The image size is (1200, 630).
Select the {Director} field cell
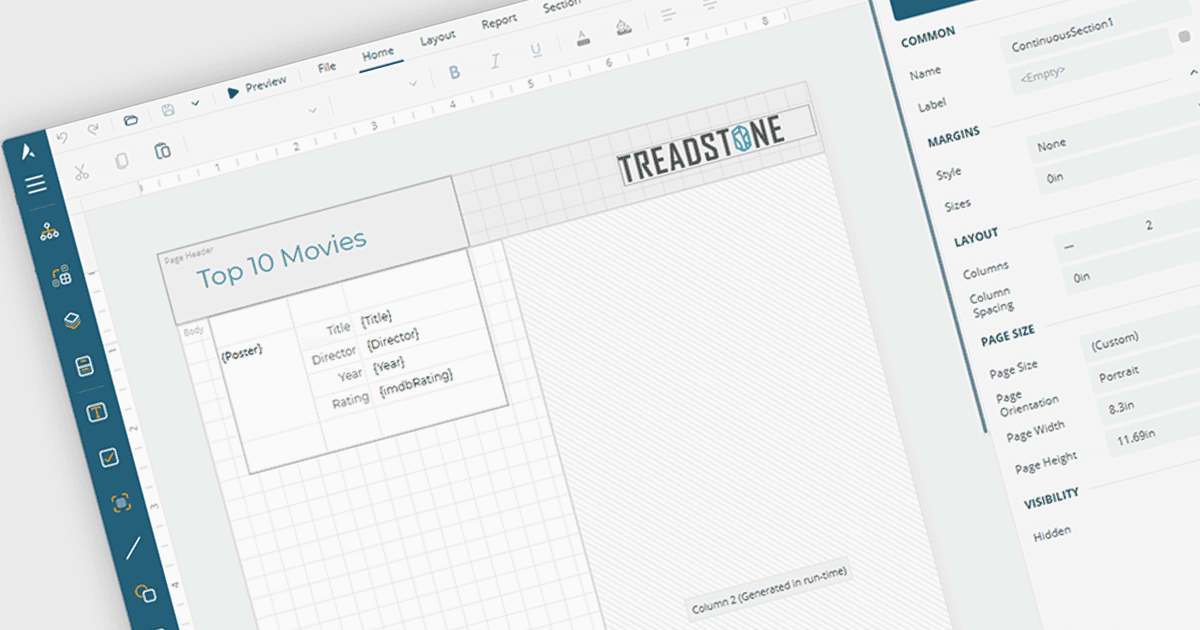click(x=393, y=338)
